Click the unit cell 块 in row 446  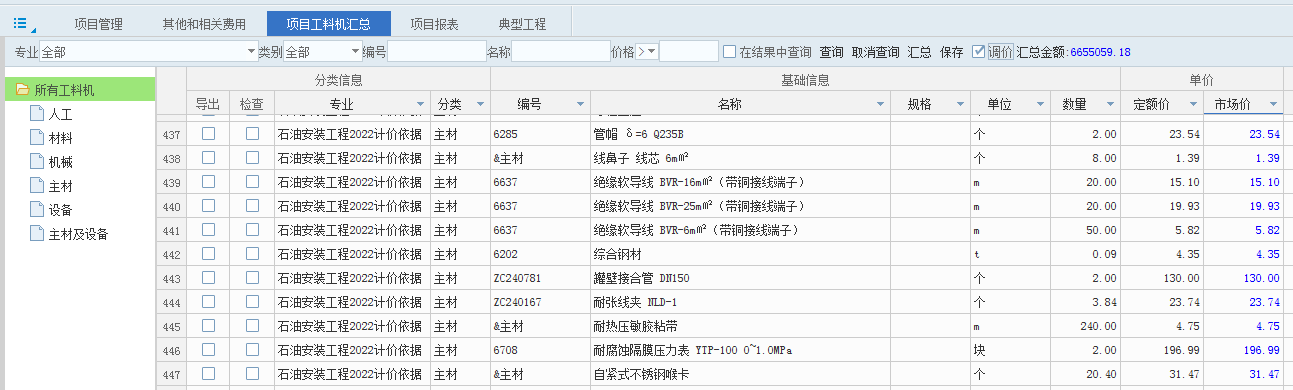click(x=1010, y=350)
